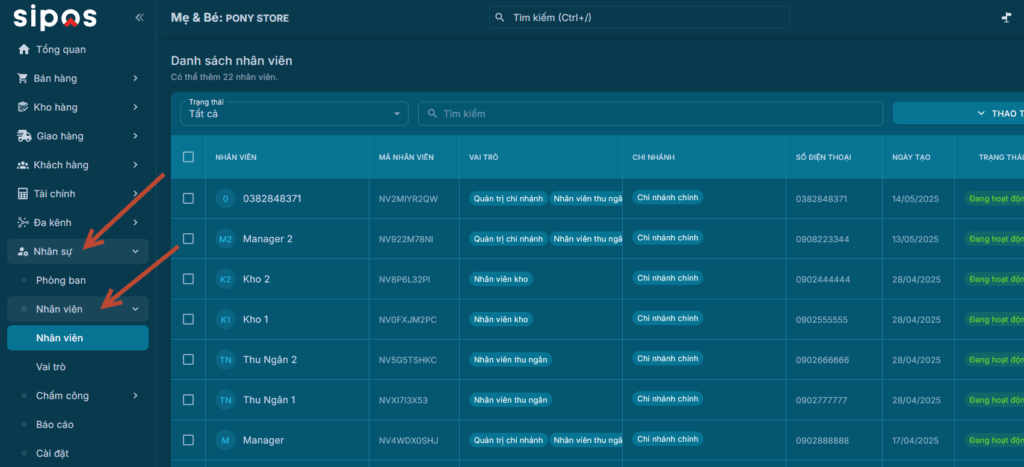Click Mẹ & Bé: PONY STORE title
This screenshot has width=1024, height=467.
(230, 18)
